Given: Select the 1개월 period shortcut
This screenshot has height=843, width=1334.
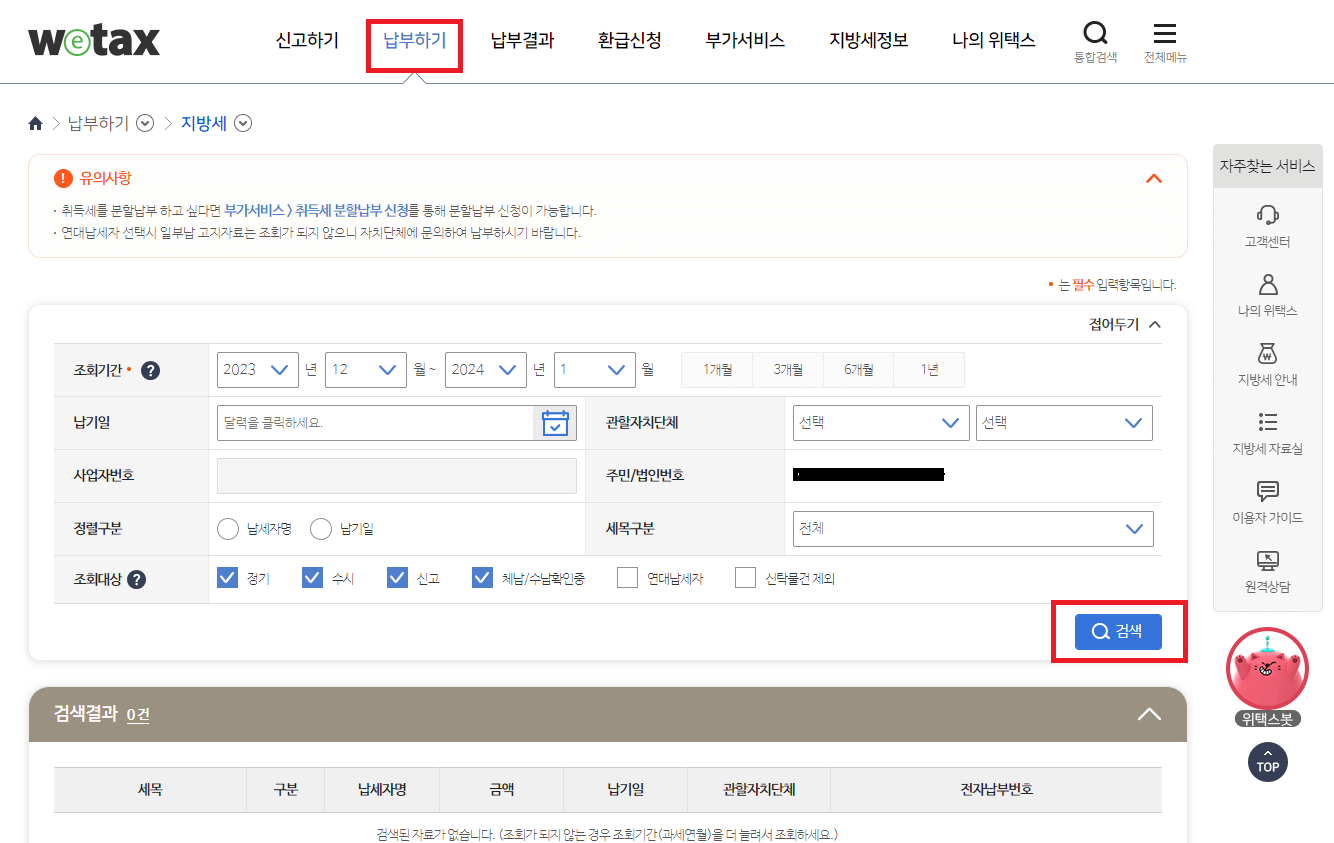Looking at the screenshot, I should [x=716, y=369].
